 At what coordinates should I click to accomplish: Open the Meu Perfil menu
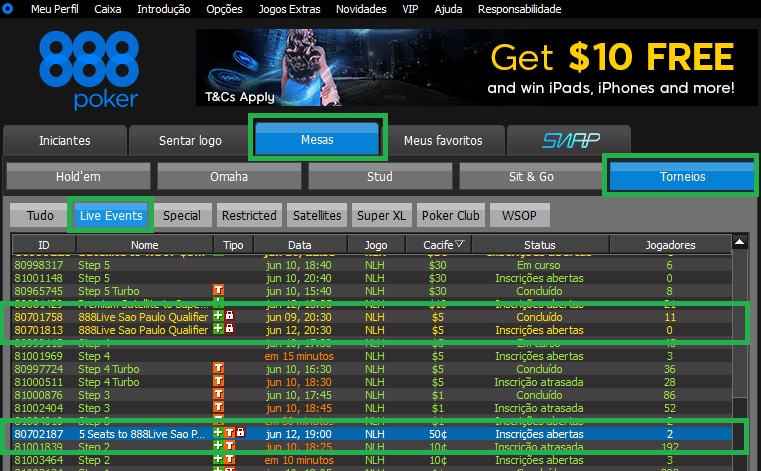54,9
